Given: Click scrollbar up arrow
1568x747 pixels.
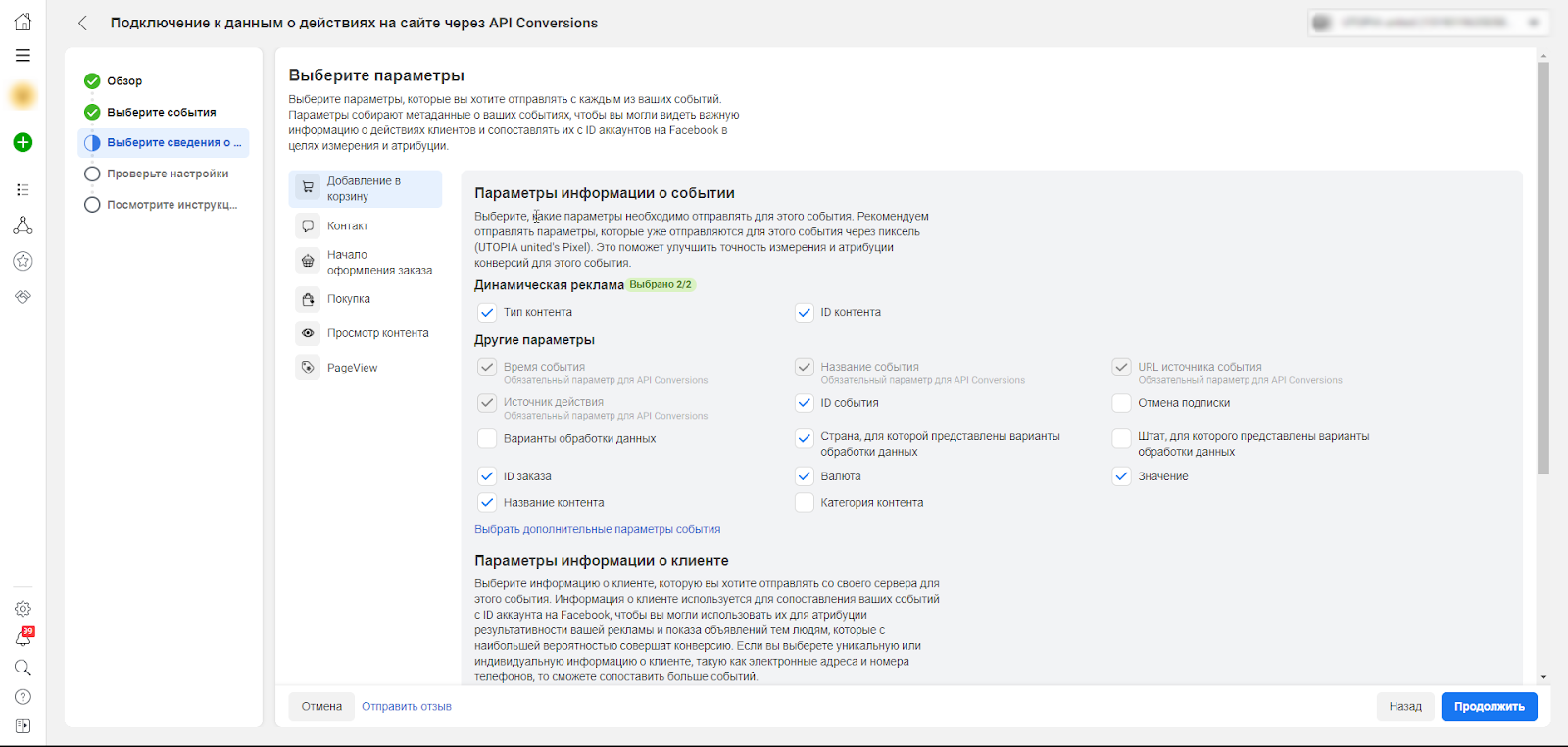Looking at the screenshot, I should click(x=1543, y=56).
